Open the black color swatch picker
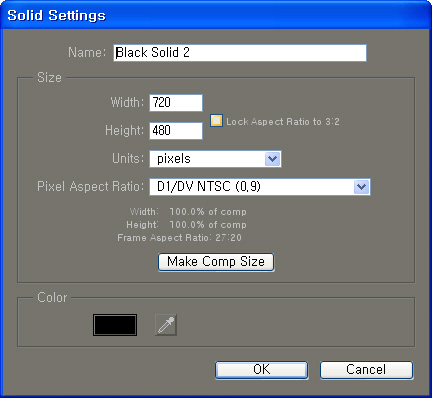Image resolution: width=432 pixels, height=398 pixels. tap(115, 325)
